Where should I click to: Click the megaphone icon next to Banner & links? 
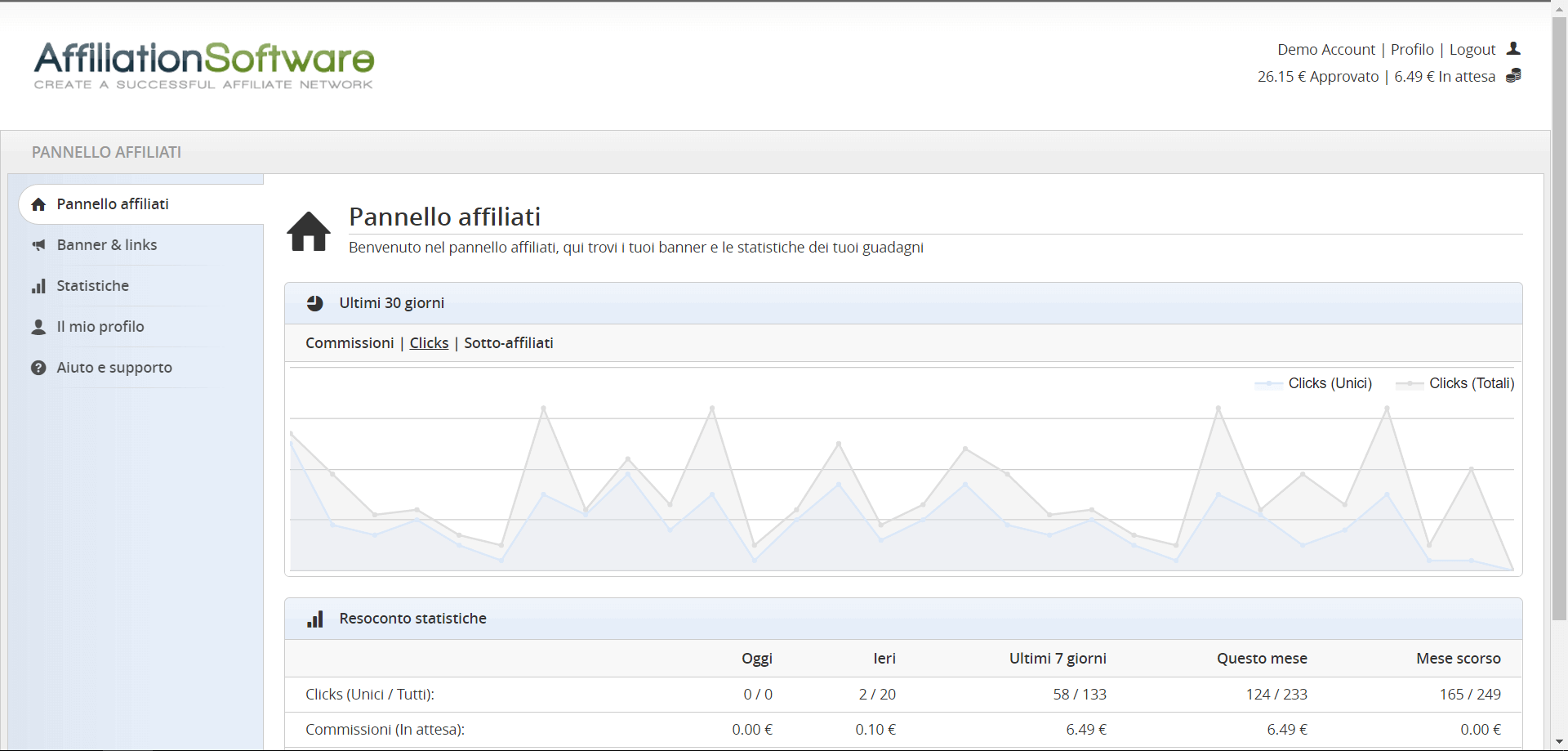pos(38,245)
